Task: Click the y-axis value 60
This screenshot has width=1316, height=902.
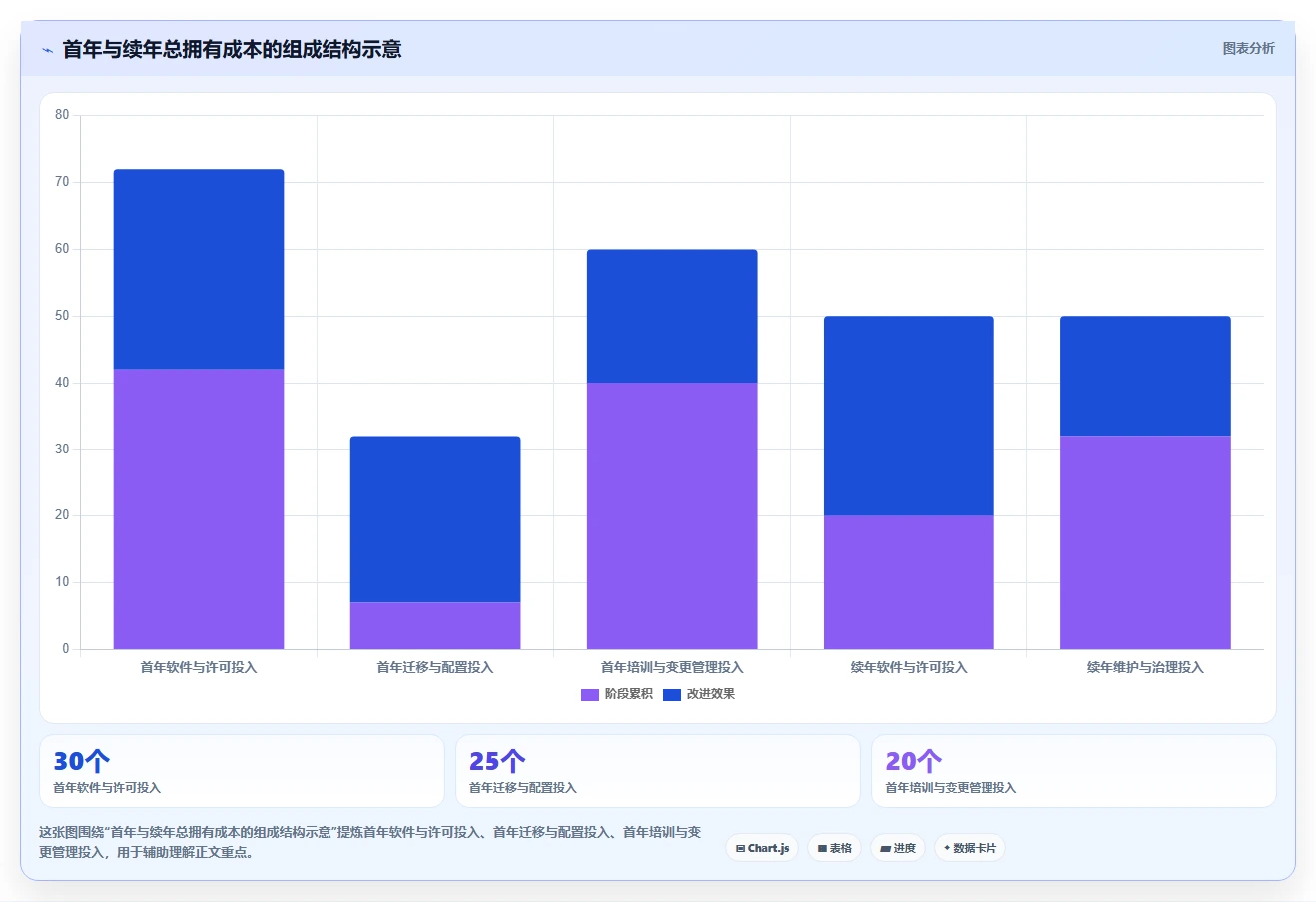Action: 62,249
